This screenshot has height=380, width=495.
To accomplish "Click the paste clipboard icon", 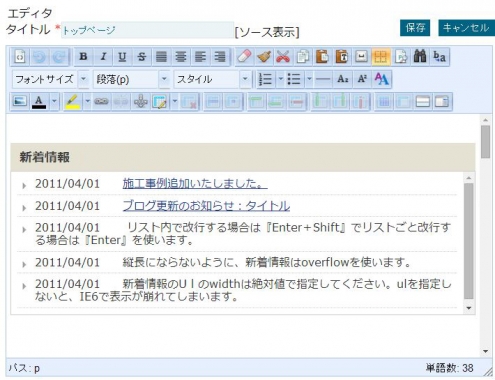I will [322, 57].
